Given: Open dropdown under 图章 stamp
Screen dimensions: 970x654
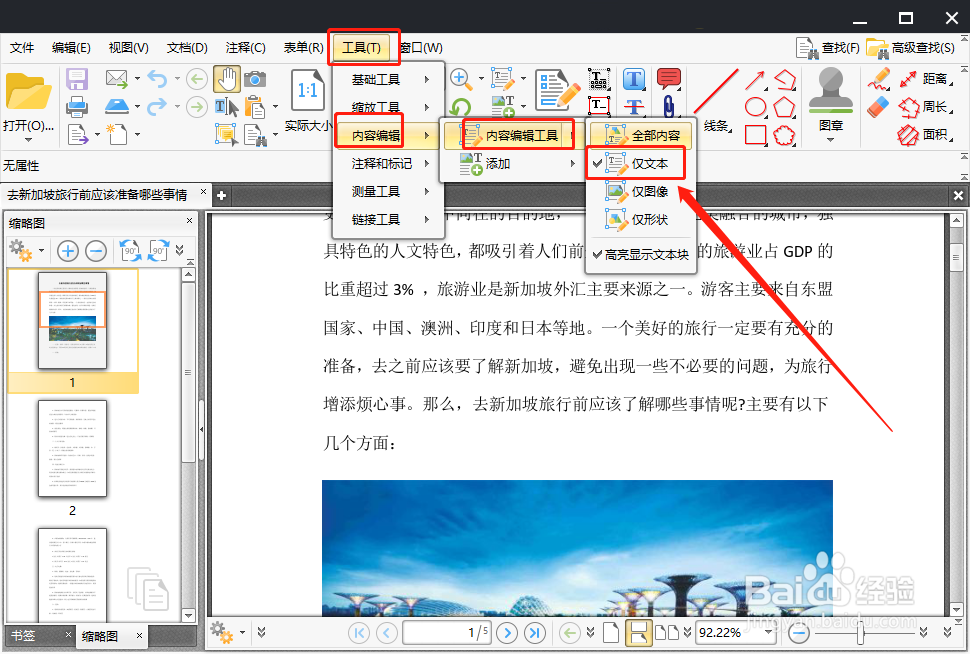Looking at the screenshot, I should [830, 140].
